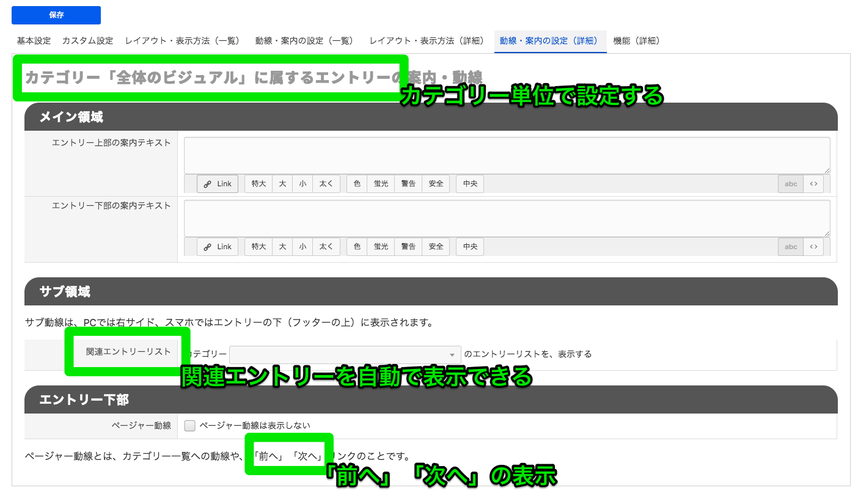Switch to the カスタム設定 tab
The image size is (858, 496).
(x=88, y=41)
